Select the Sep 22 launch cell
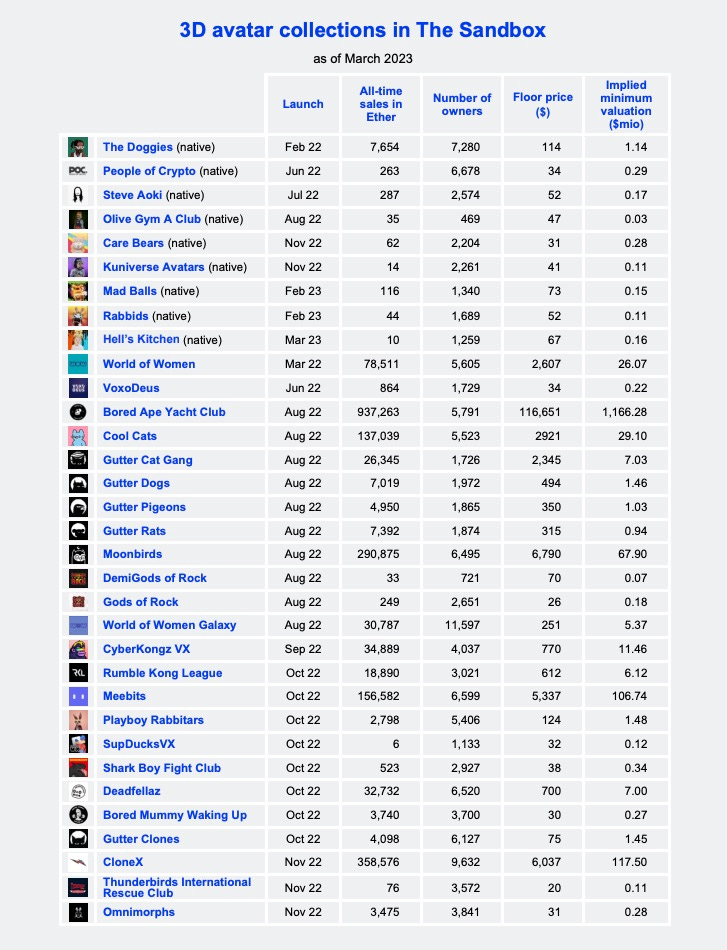Viewport: 727px width, 950px height. pos(303,649)
